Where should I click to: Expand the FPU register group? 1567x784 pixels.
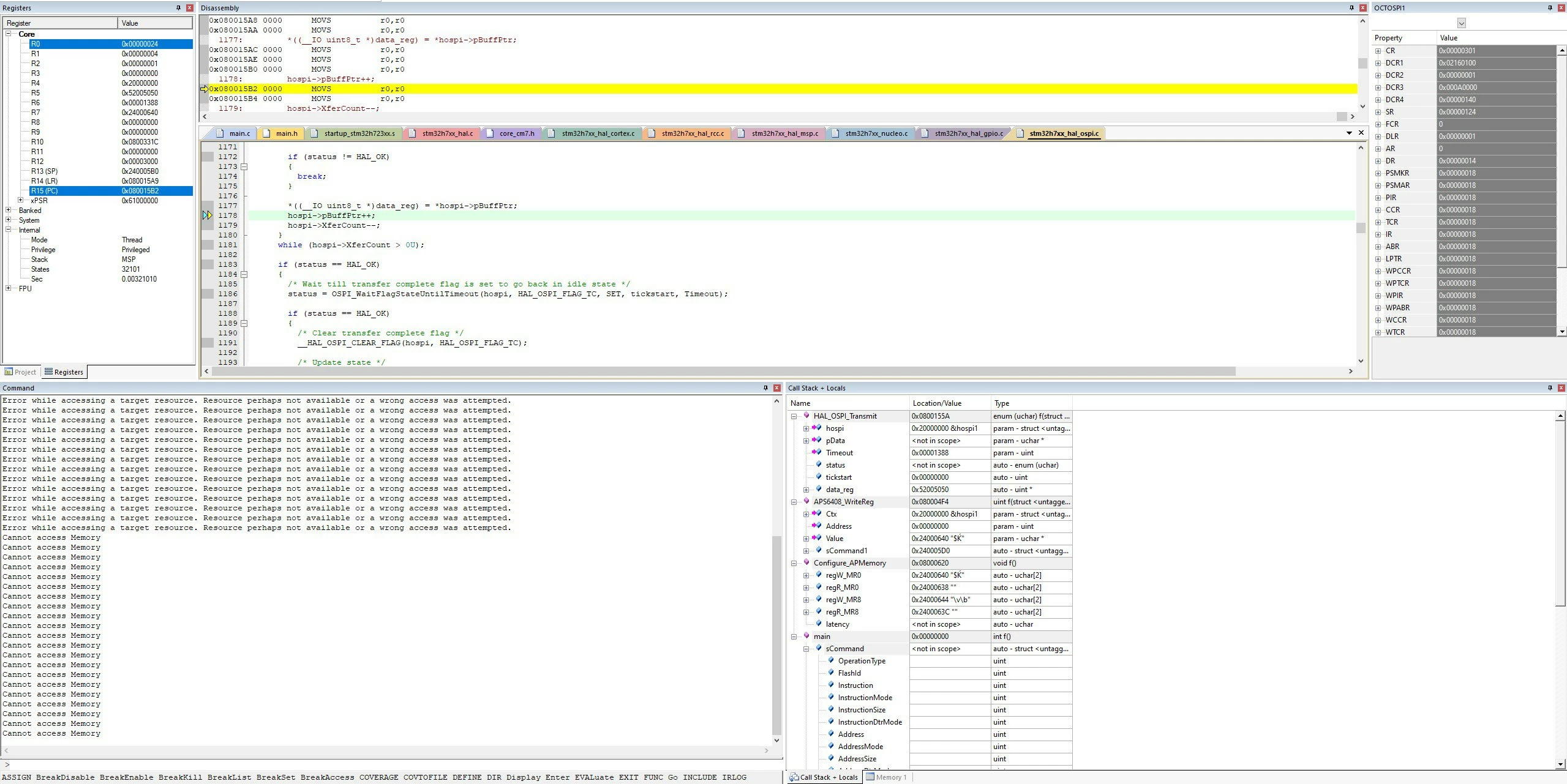pyautogui.click(x=9, y=289)
